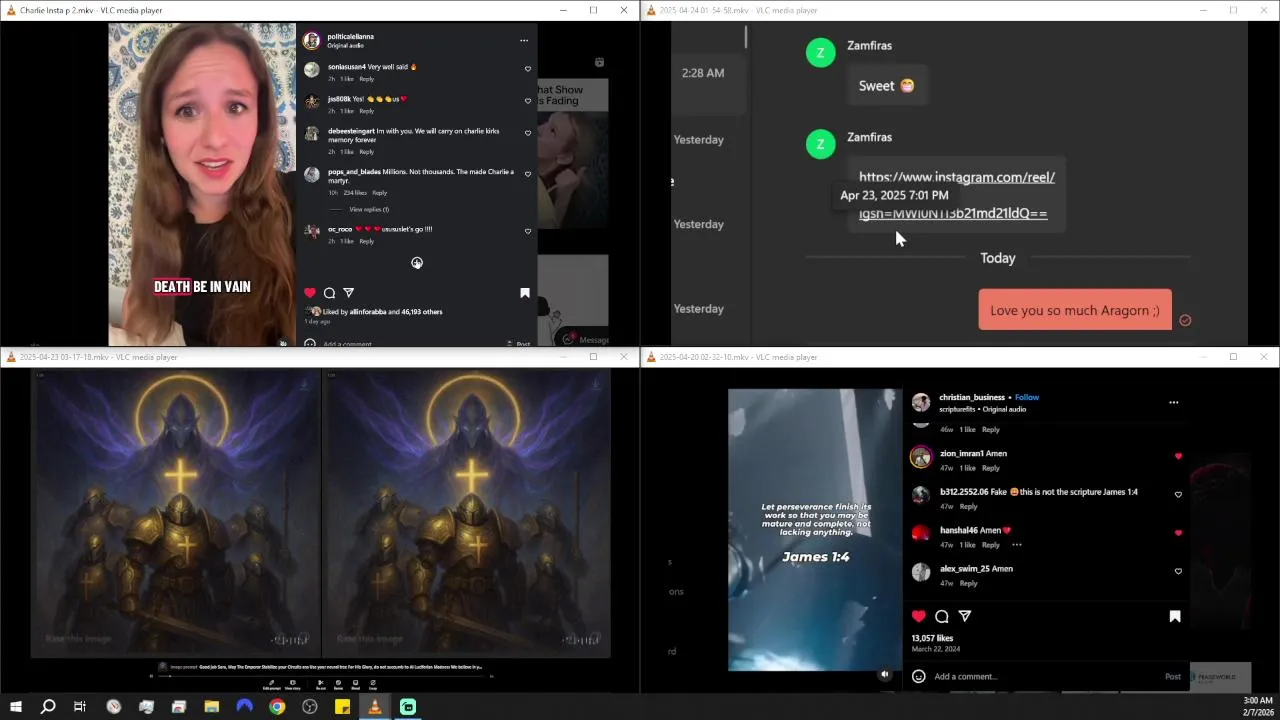Toggle the heart on zion_imran1's Amen comment

(1178, 456)
